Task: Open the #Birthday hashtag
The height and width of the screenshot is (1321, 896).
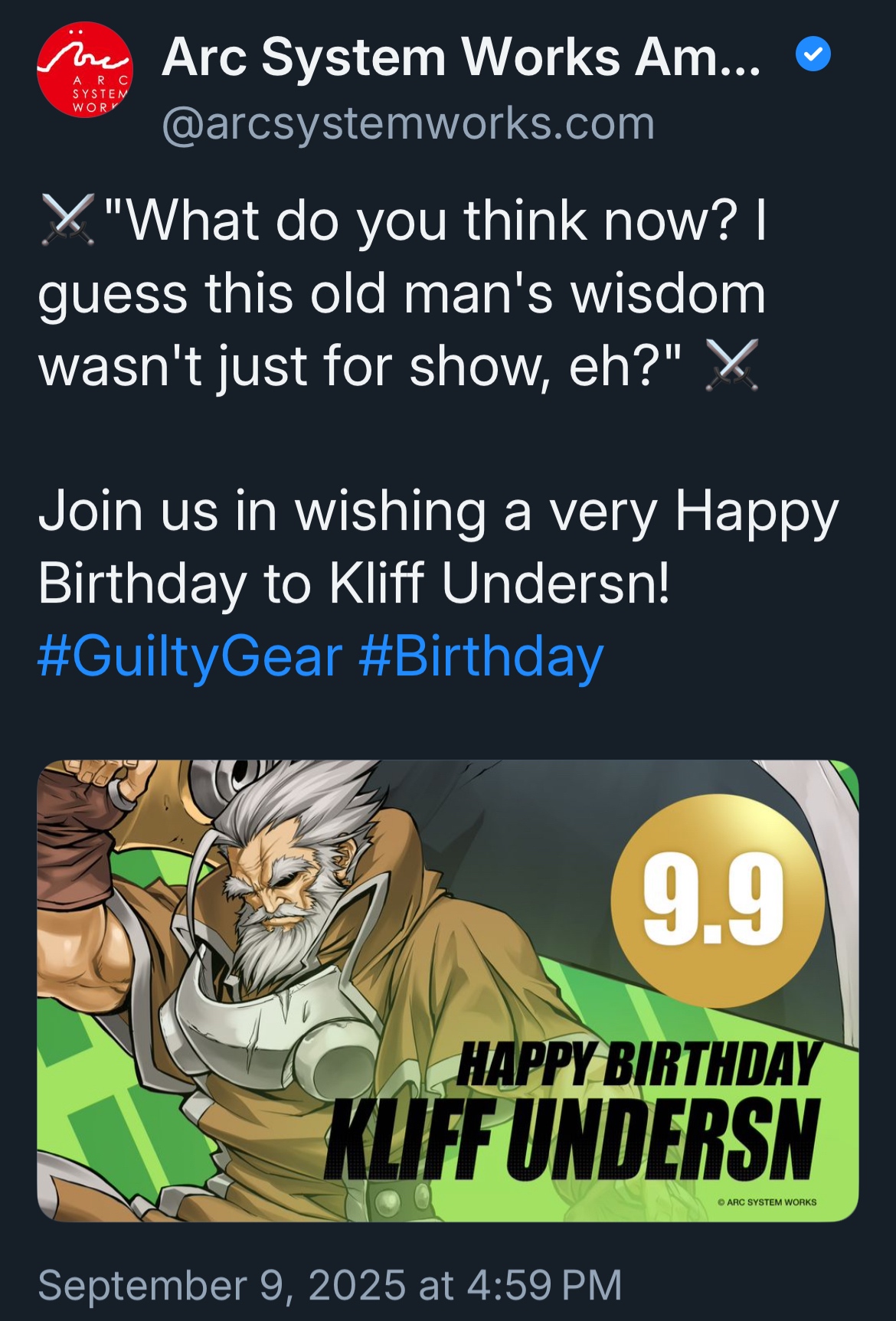Action: (481, 656)
